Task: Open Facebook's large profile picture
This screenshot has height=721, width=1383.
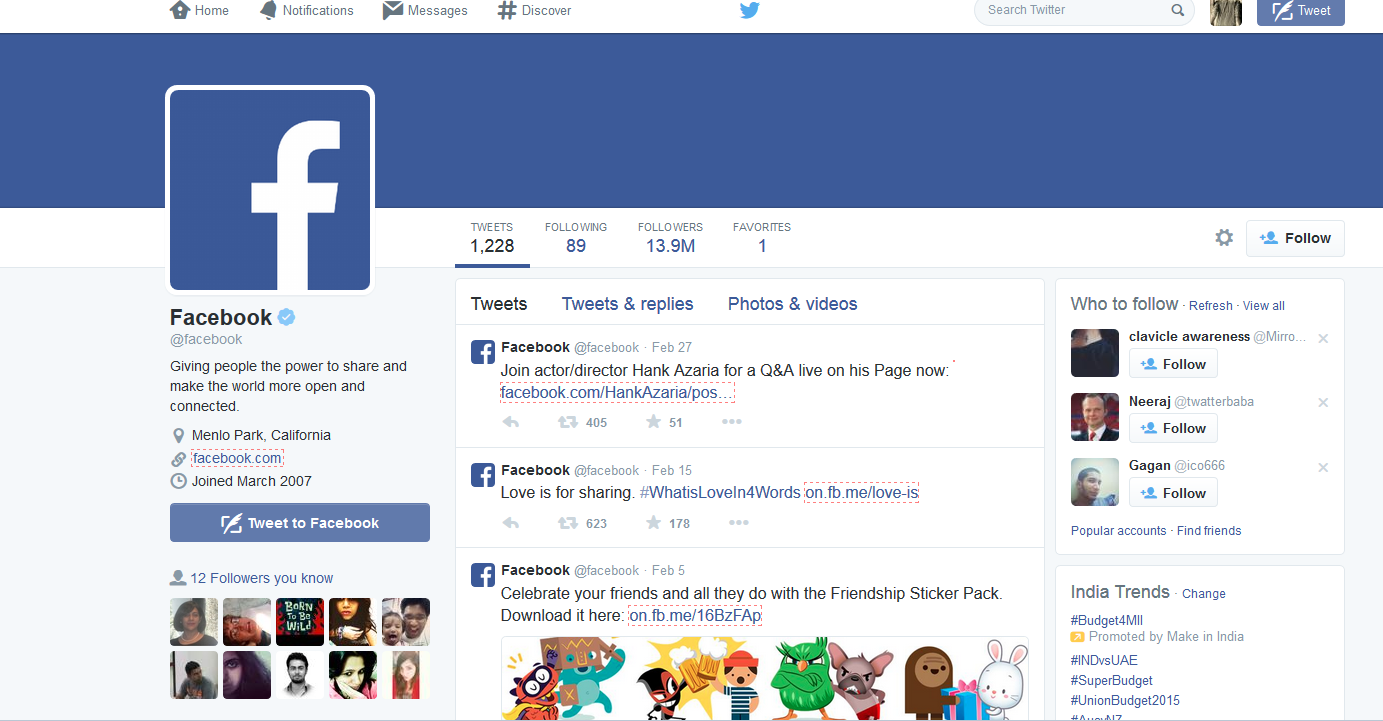Action: (270, 189)
